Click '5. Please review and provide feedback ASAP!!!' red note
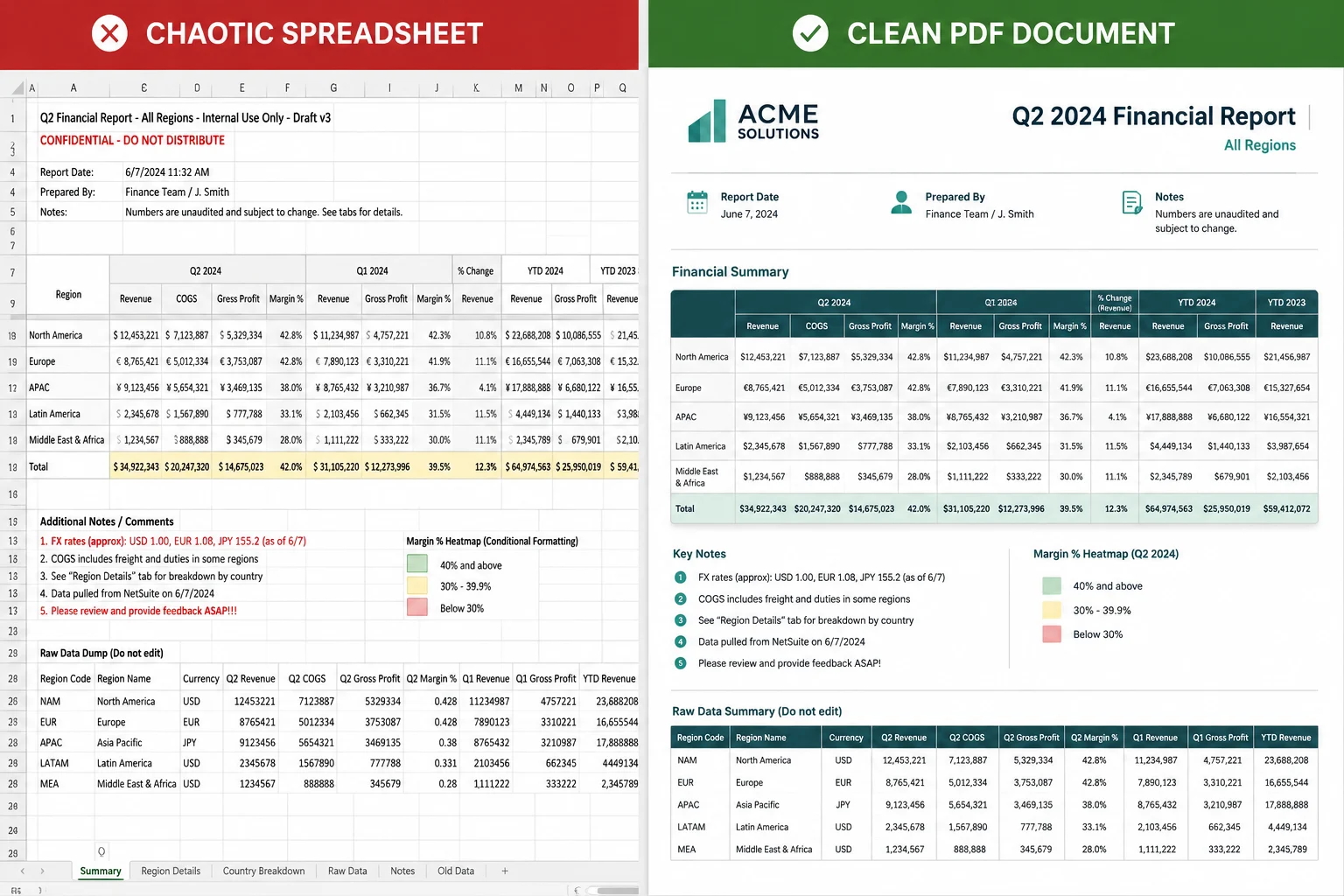Viewport: 1344px width, 896px height. (x=138, y=611)
